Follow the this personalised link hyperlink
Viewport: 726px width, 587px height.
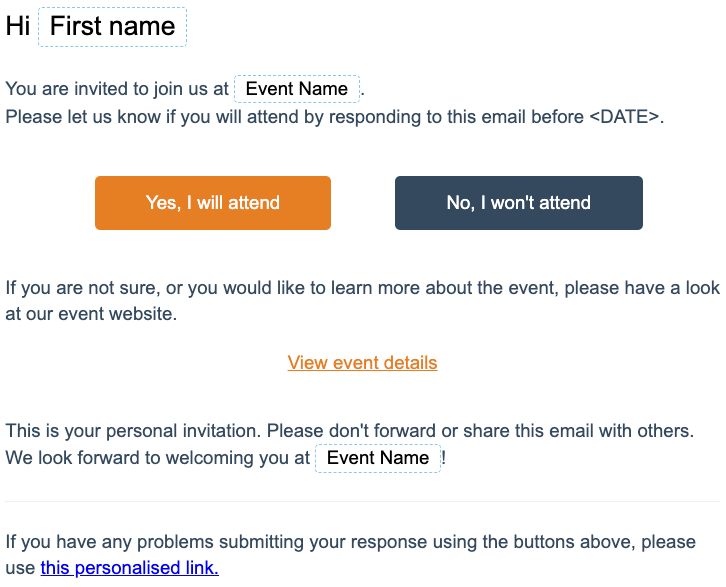point(130,568)
